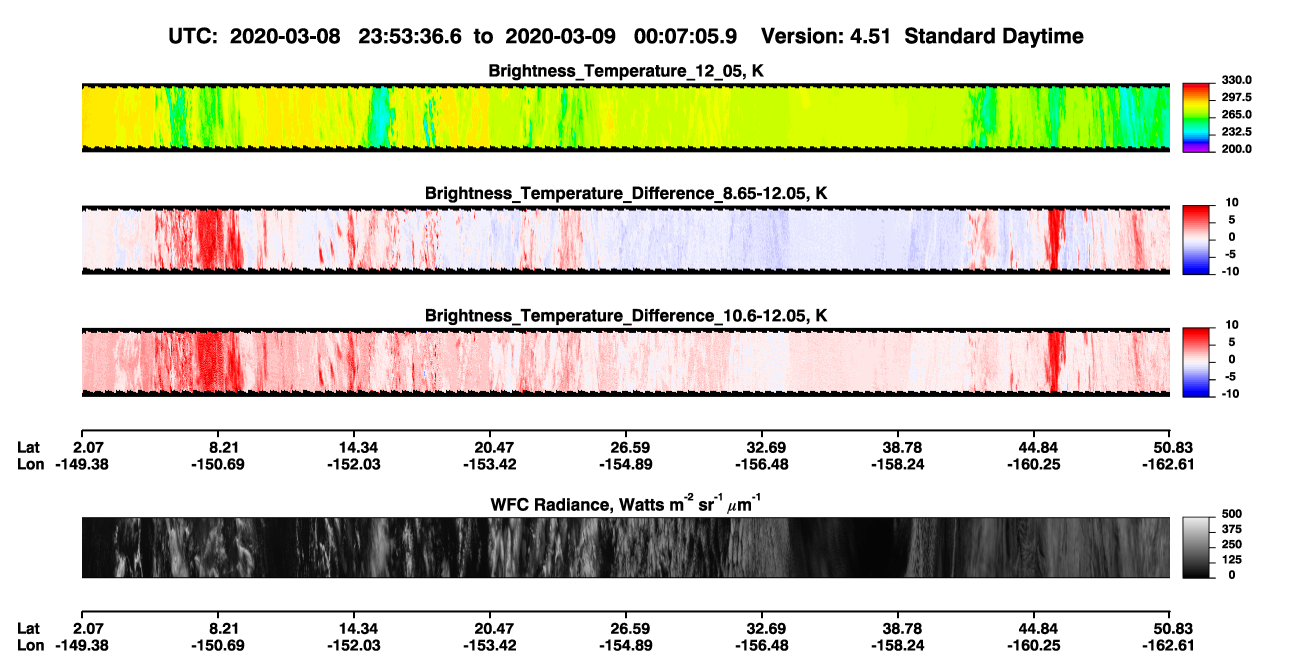Click the end date 2020-03-09 in the title
This screenshot has width=1300, height=667.
point(558,36)
